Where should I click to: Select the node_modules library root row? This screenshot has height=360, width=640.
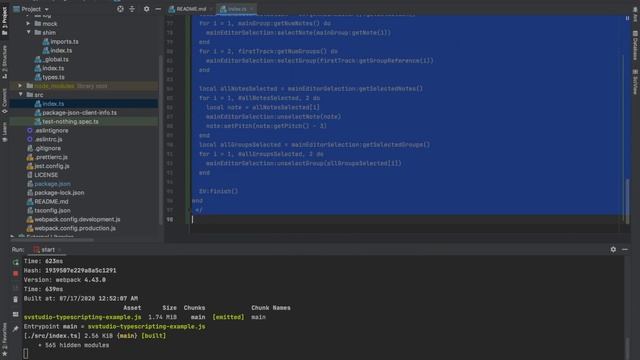tap(84, 86)
